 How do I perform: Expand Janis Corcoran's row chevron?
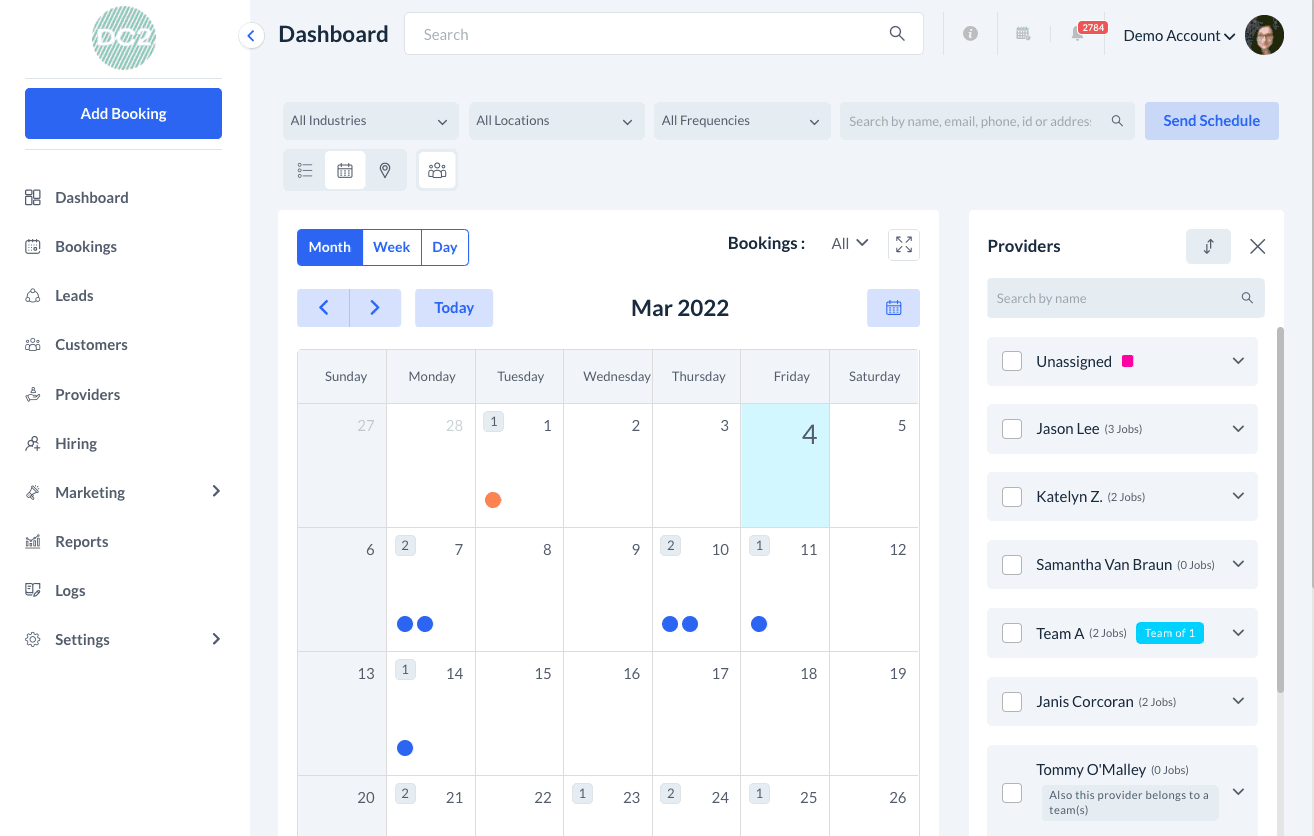[x=1238, y=701]
